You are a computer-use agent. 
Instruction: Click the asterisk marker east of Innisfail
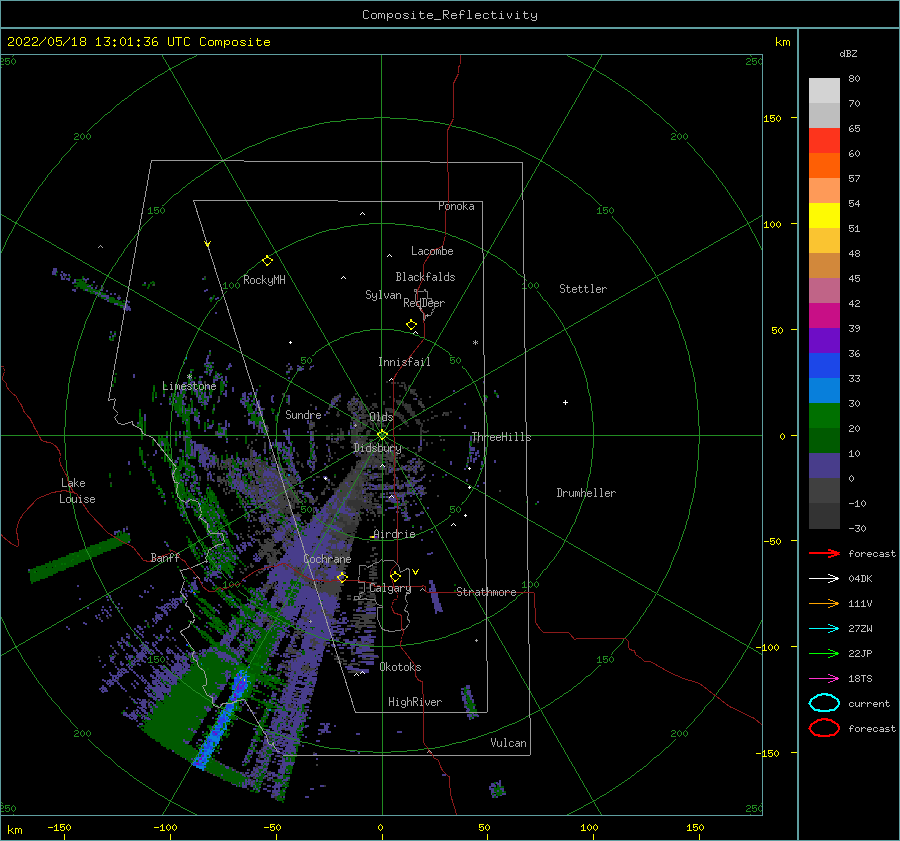click(x=475, y=343)
